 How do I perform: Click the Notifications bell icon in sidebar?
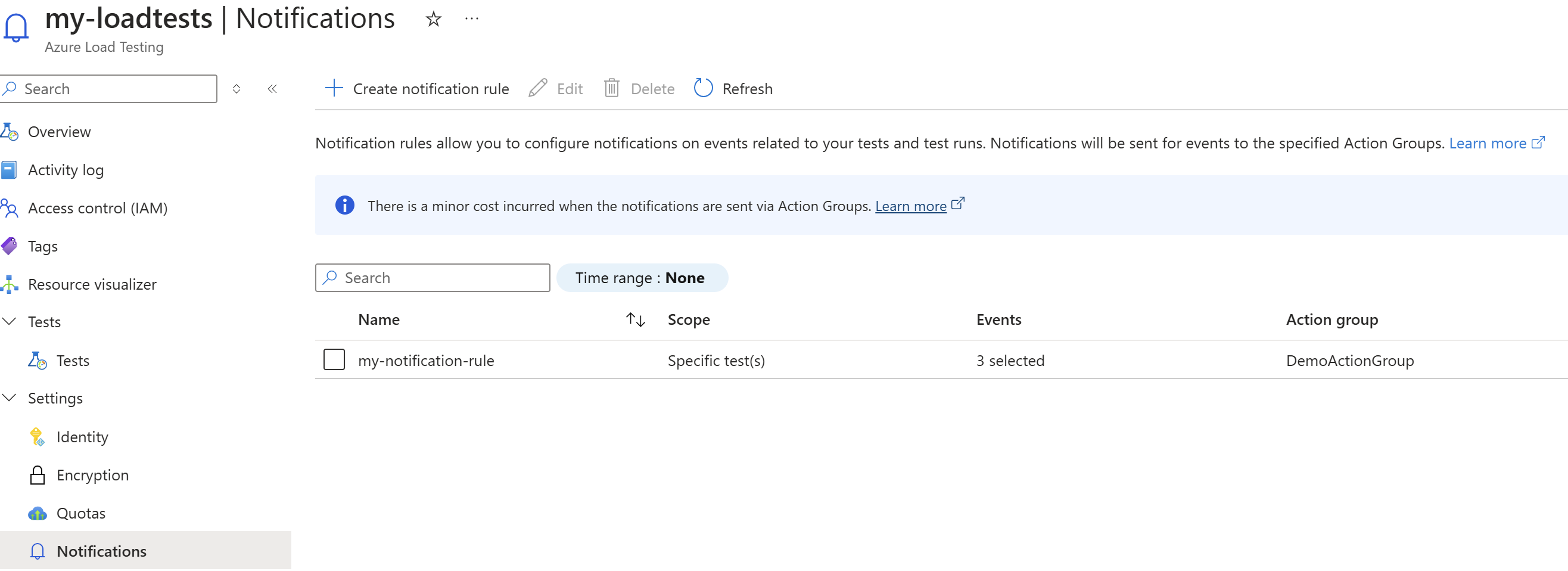click(37, 551)
